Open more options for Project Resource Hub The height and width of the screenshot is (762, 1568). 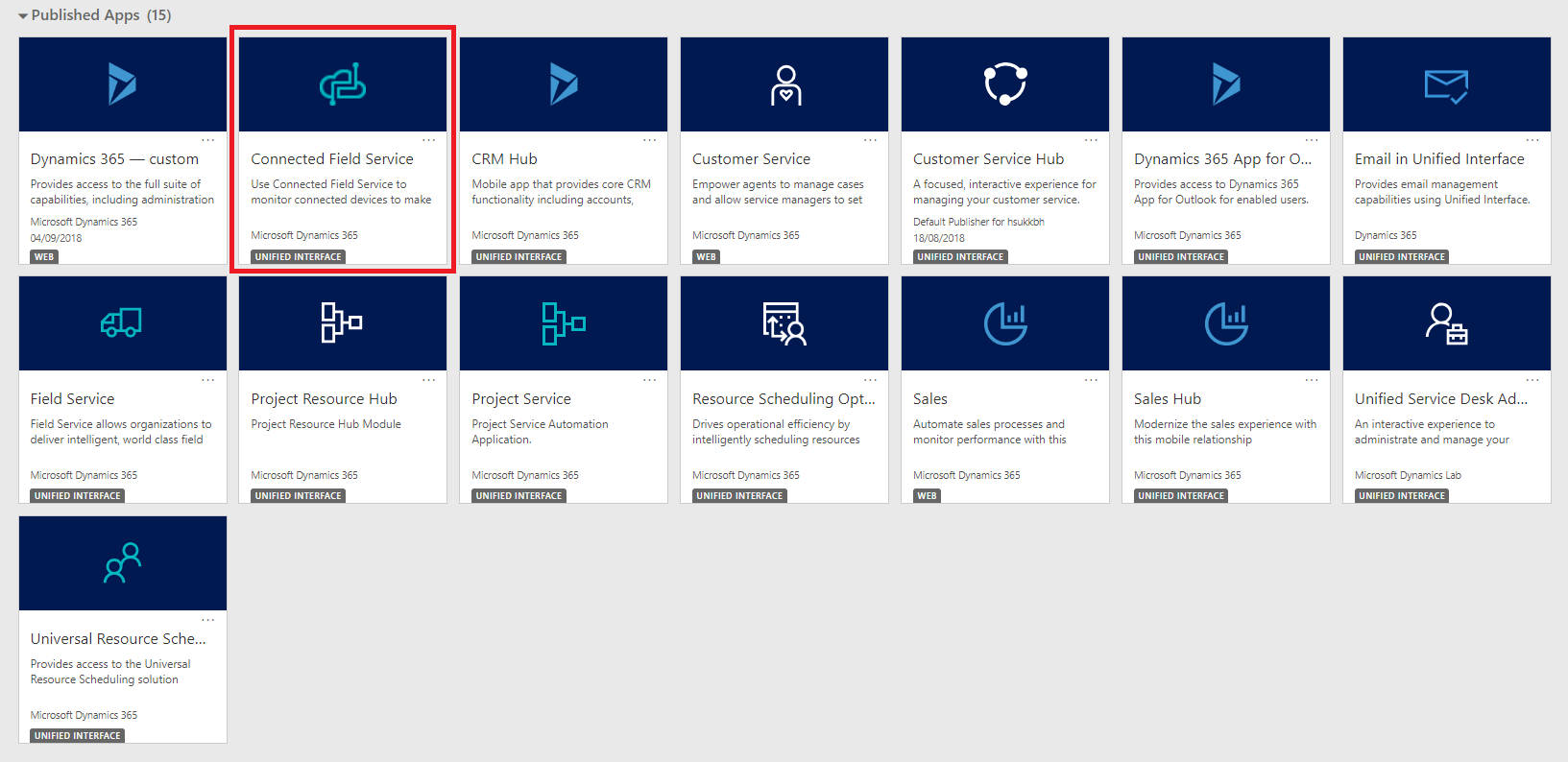[428, 380]
